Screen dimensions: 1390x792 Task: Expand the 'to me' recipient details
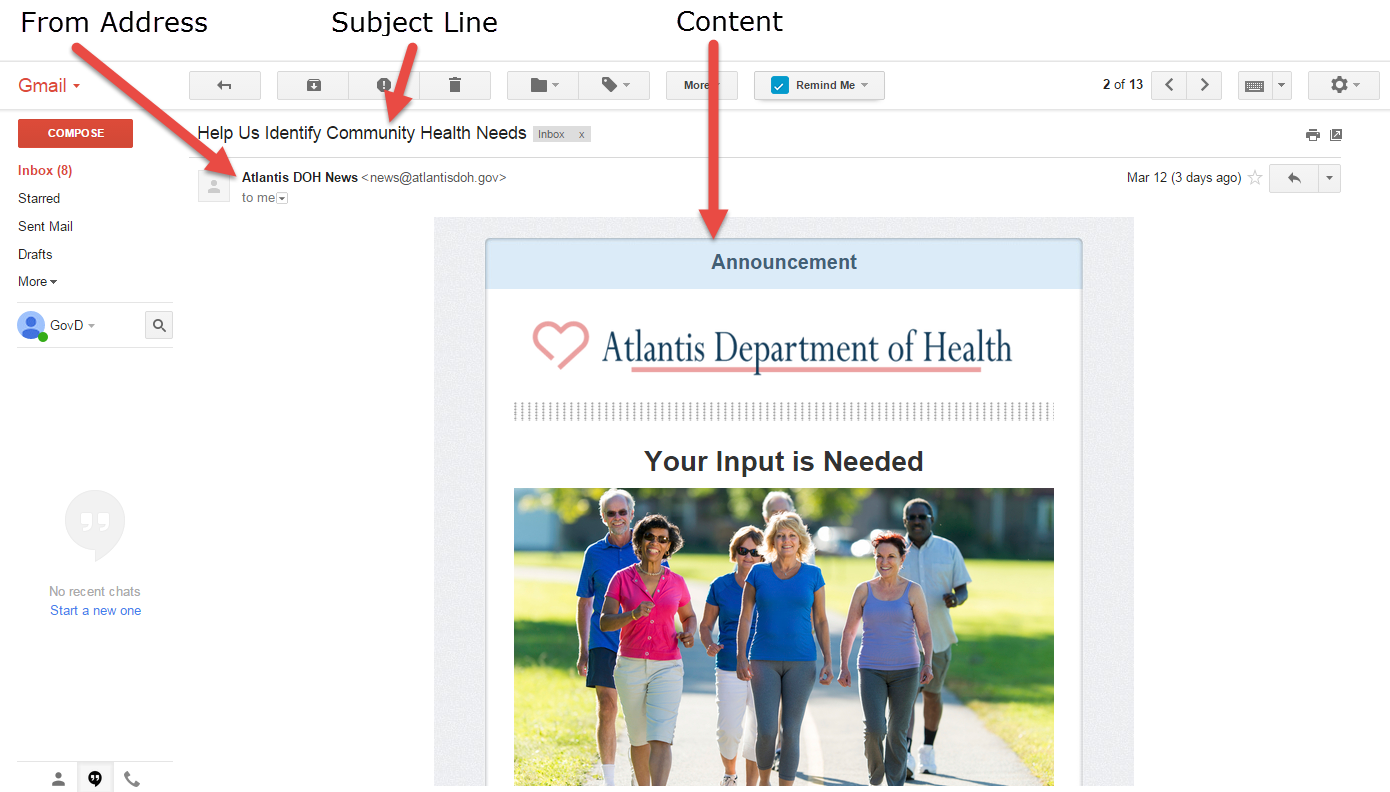pos(281,197)
